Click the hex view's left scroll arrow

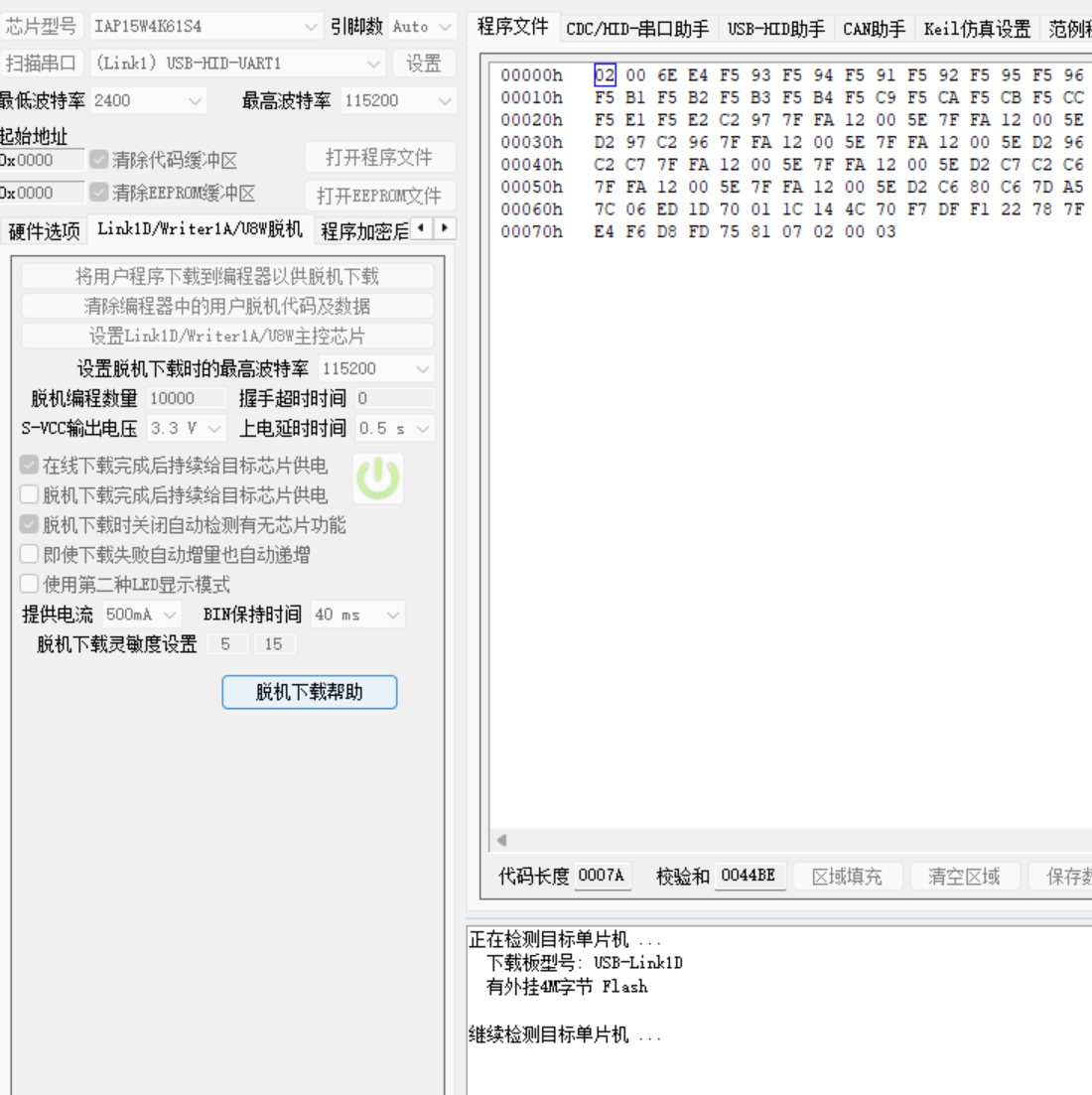pyautogui.click(x=502, y=840)
